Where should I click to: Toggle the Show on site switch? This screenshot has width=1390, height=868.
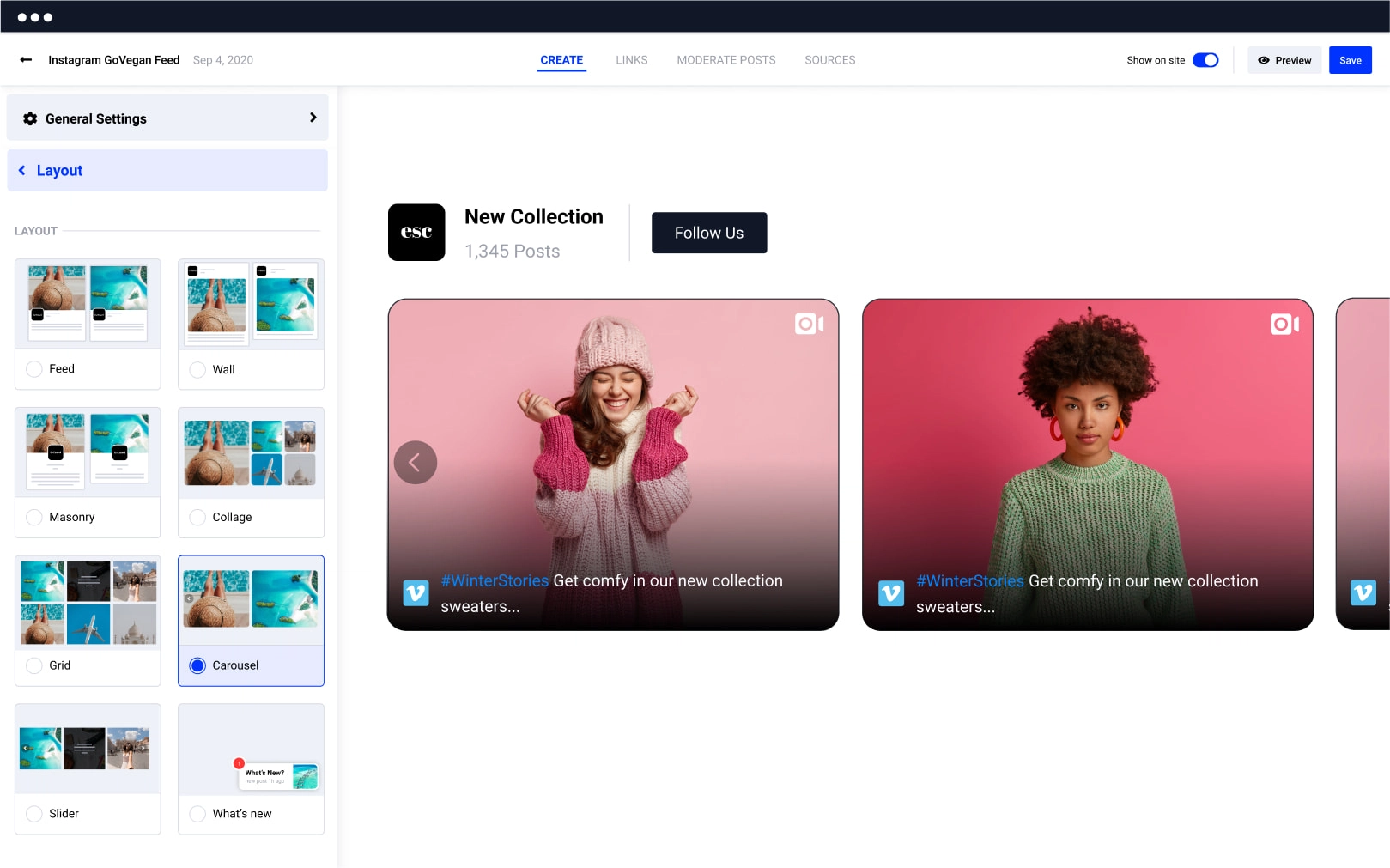point(1205,60)
